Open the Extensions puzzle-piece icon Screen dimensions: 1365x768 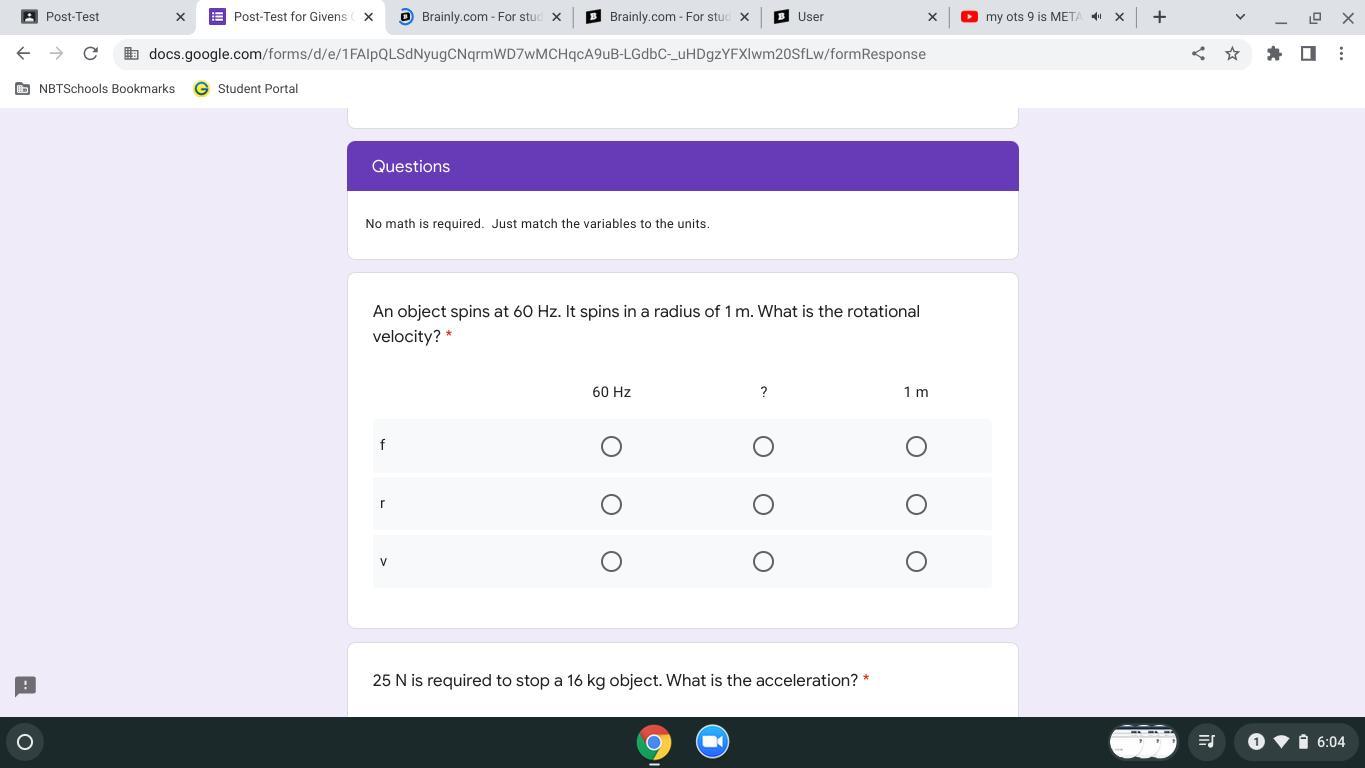1274,54
